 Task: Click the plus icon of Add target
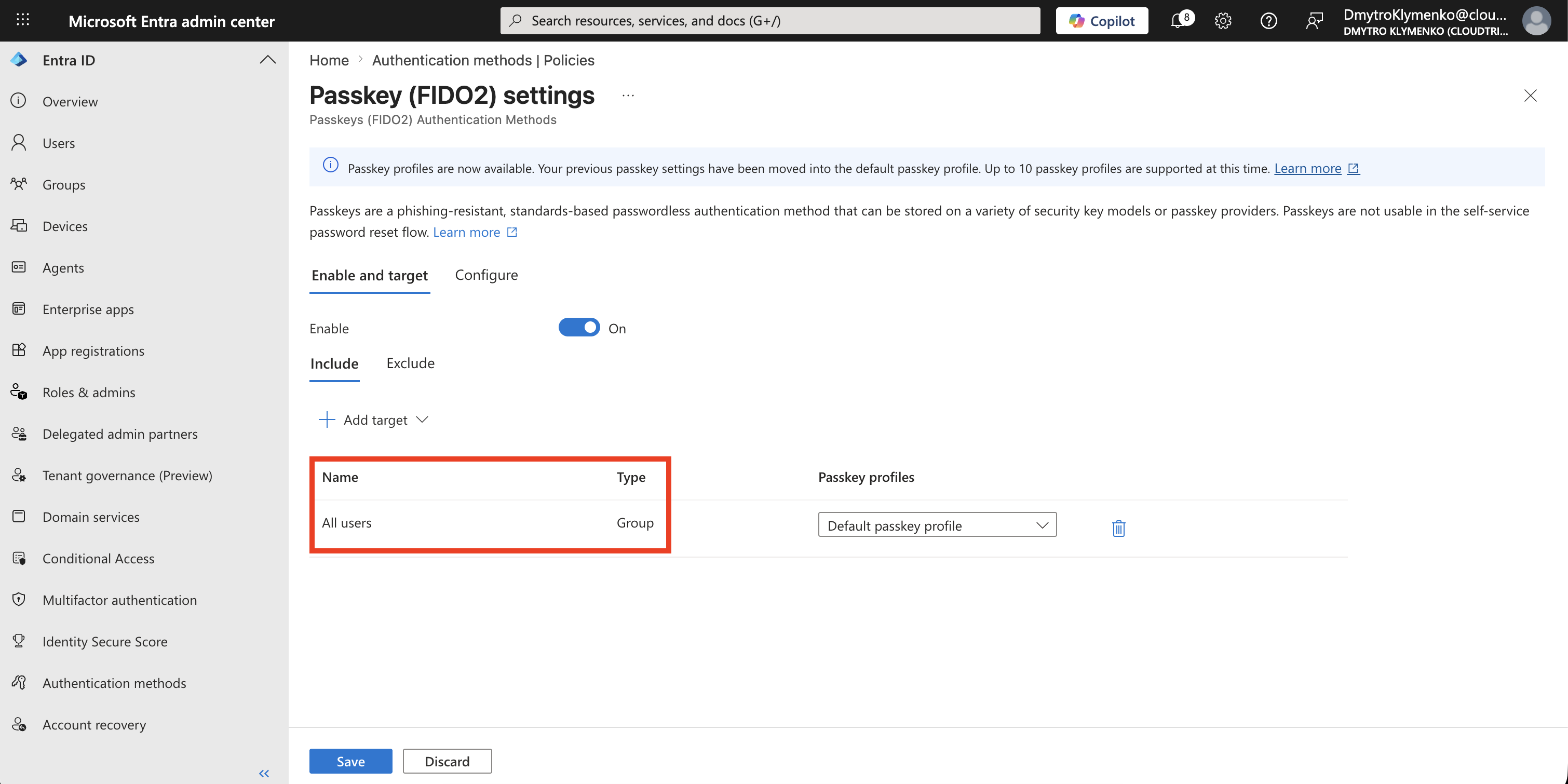[x=327, y=420]
